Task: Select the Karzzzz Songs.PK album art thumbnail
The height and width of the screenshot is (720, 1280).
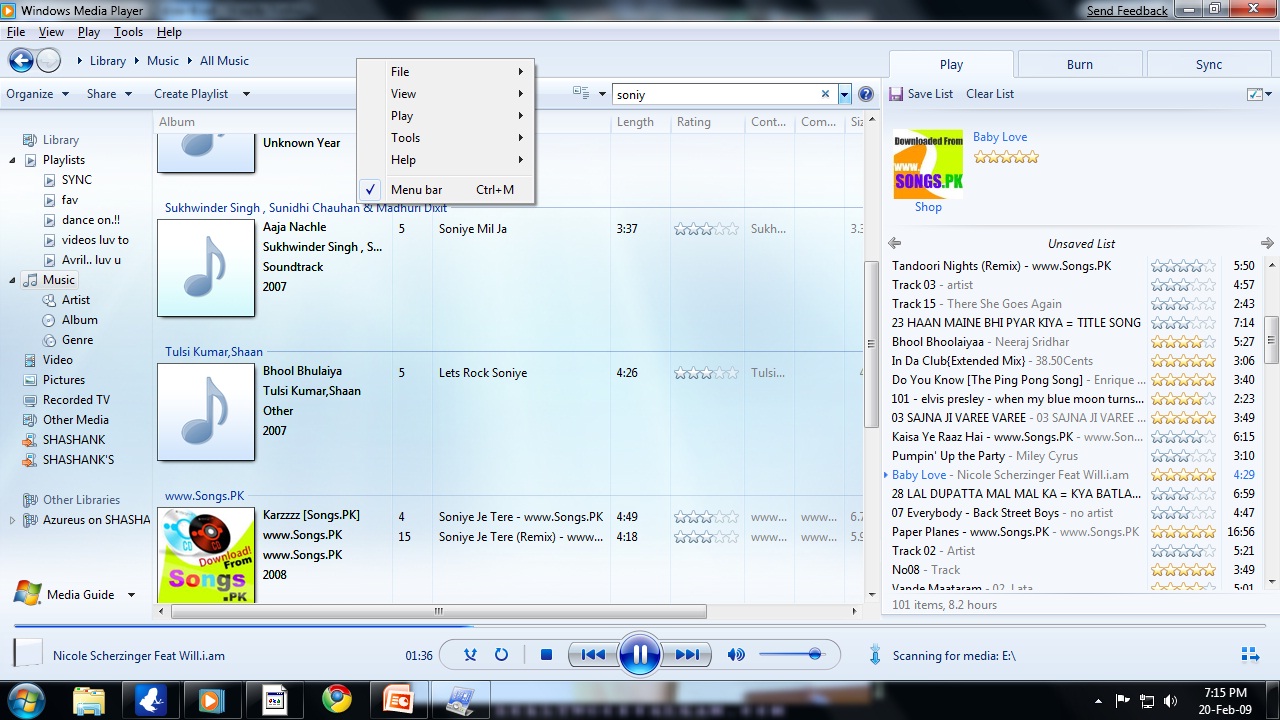Action: click(206, 555)
